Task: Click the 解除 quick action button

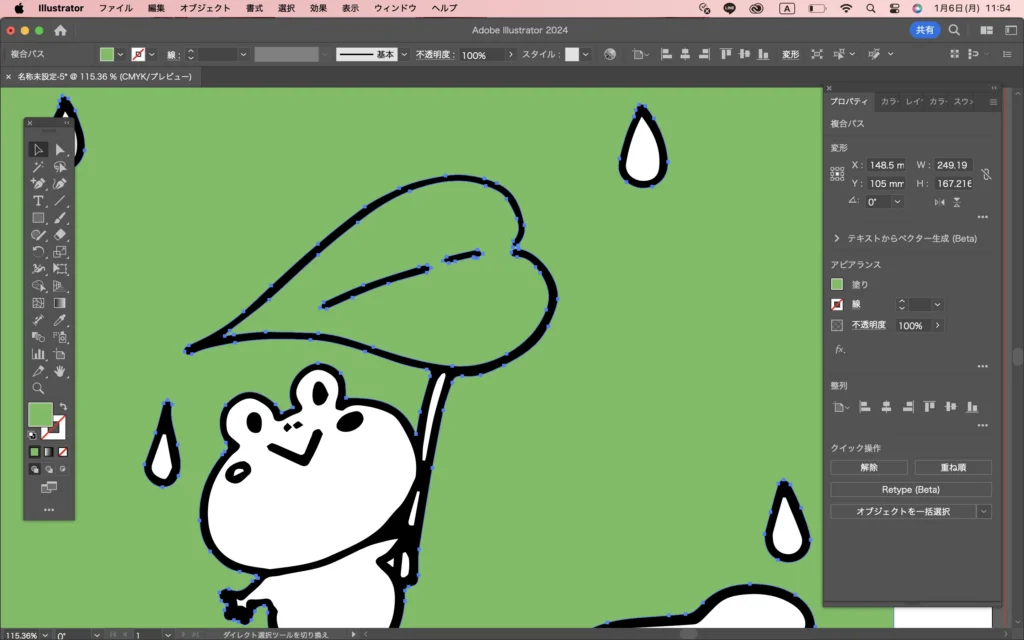Action: point(869,468)
